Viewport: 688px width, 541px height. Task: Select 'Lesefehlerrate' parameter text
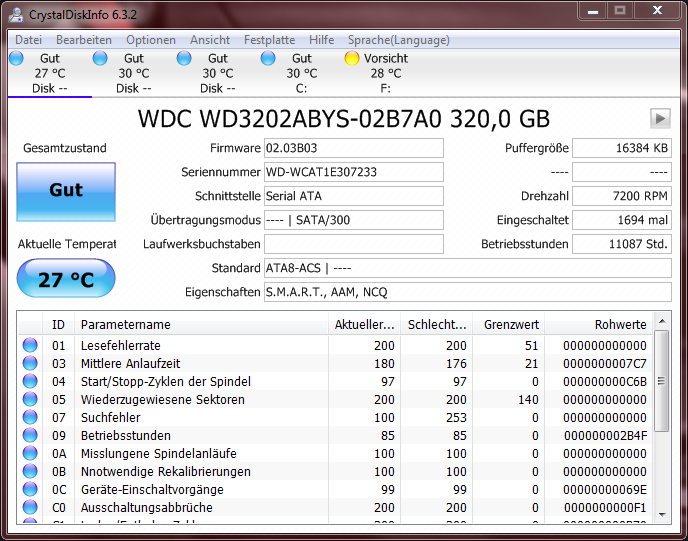[x=121, y=346]
